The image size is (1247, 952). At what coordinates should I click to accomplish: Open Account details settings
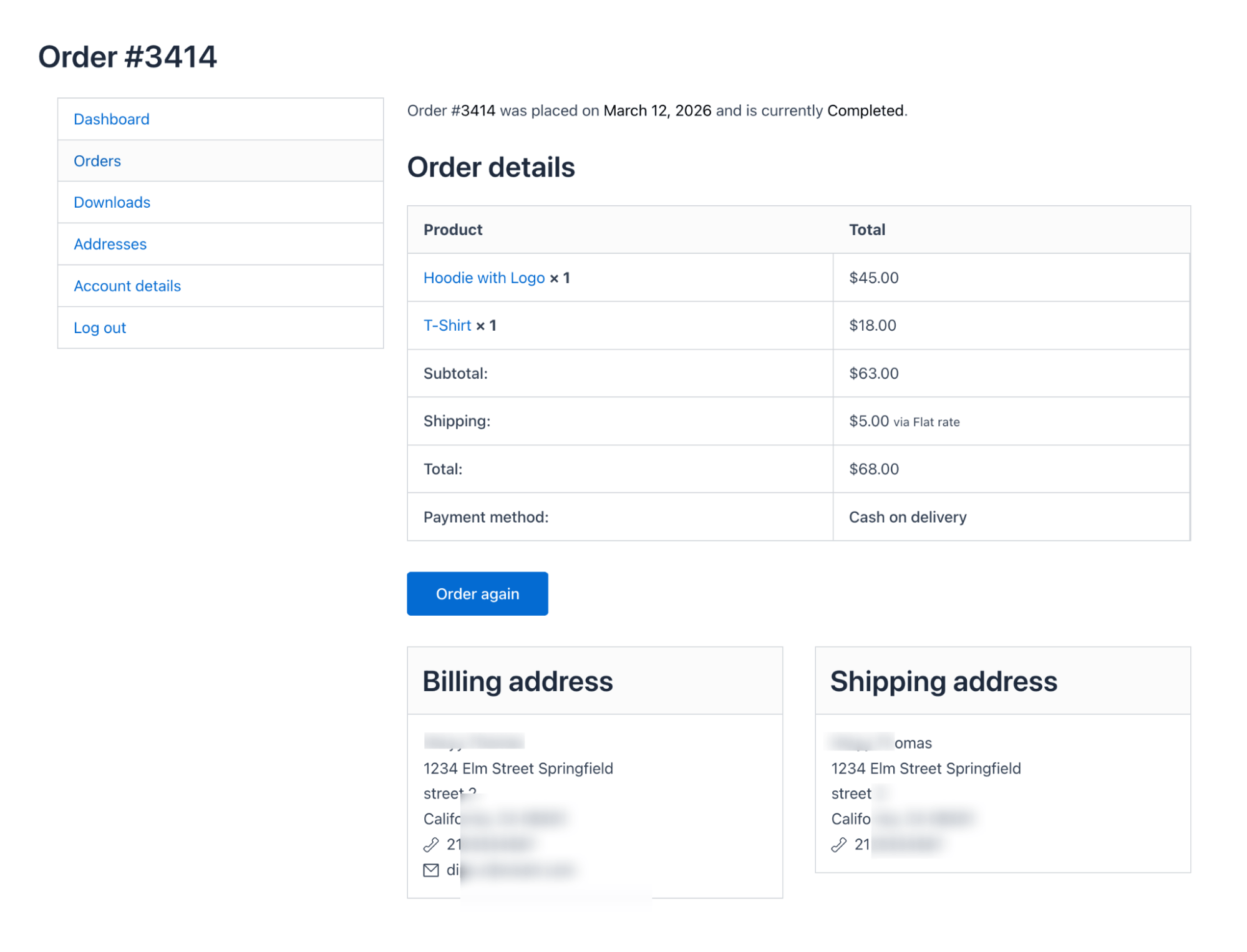pos(127,286)
